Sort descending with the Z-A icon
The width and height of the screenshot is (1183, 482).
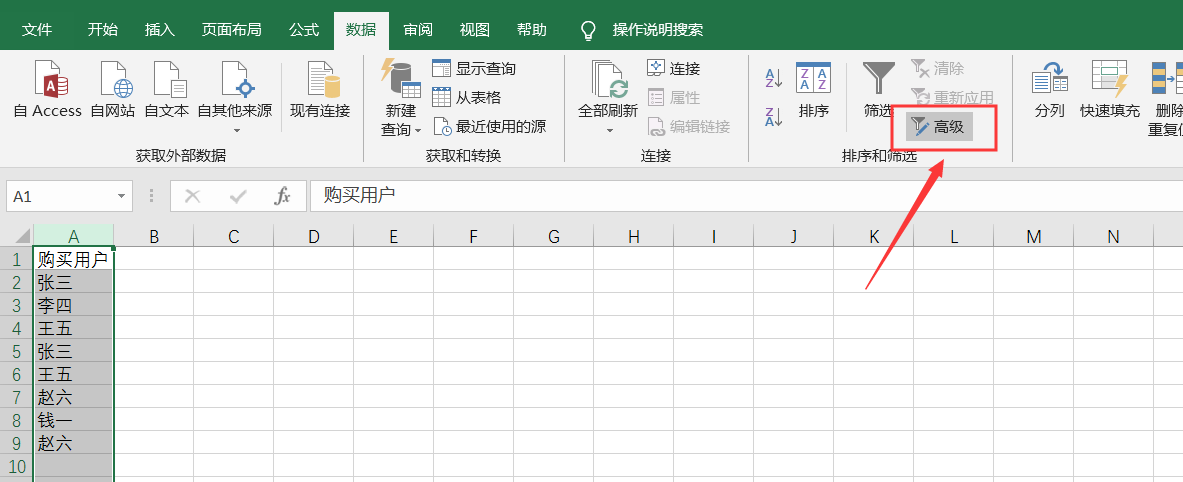click(773, 116)
